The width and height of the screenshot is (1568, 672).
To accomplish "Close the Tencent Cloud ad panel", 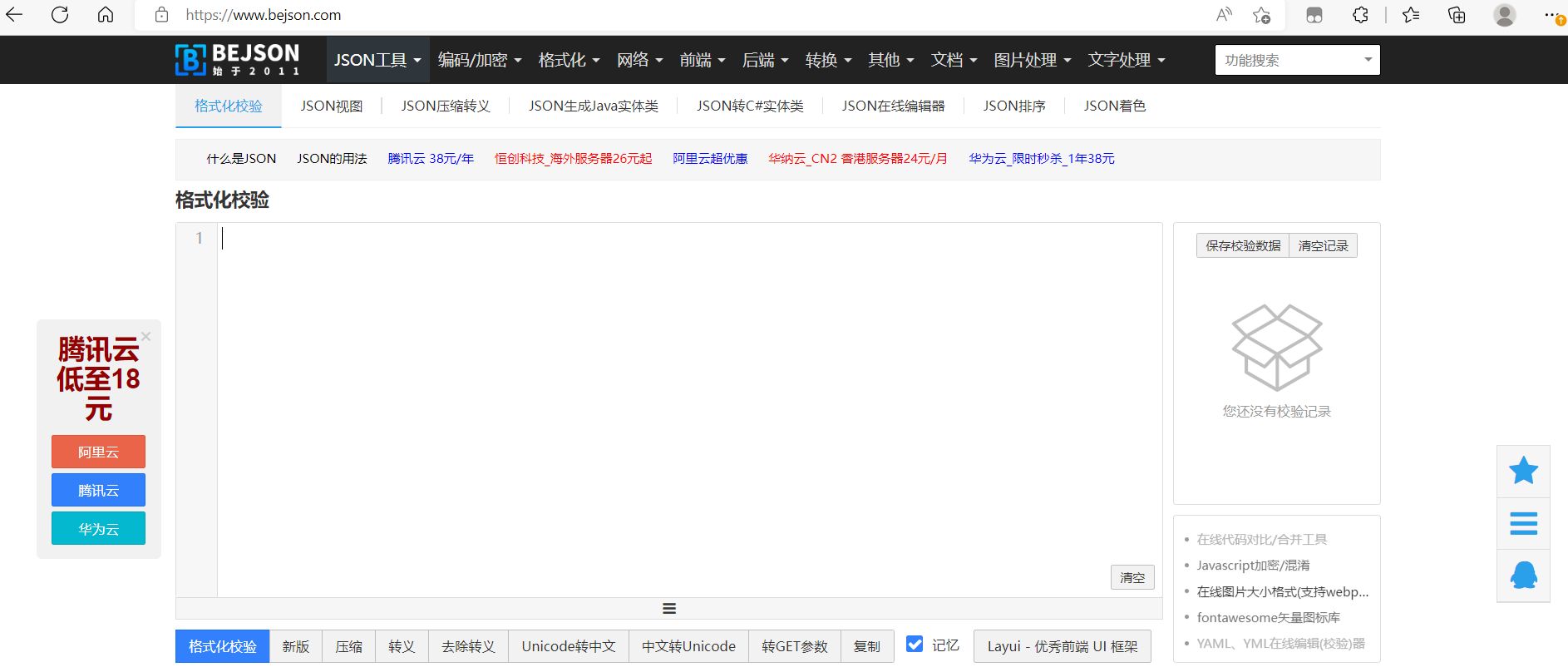I will 146,336.
